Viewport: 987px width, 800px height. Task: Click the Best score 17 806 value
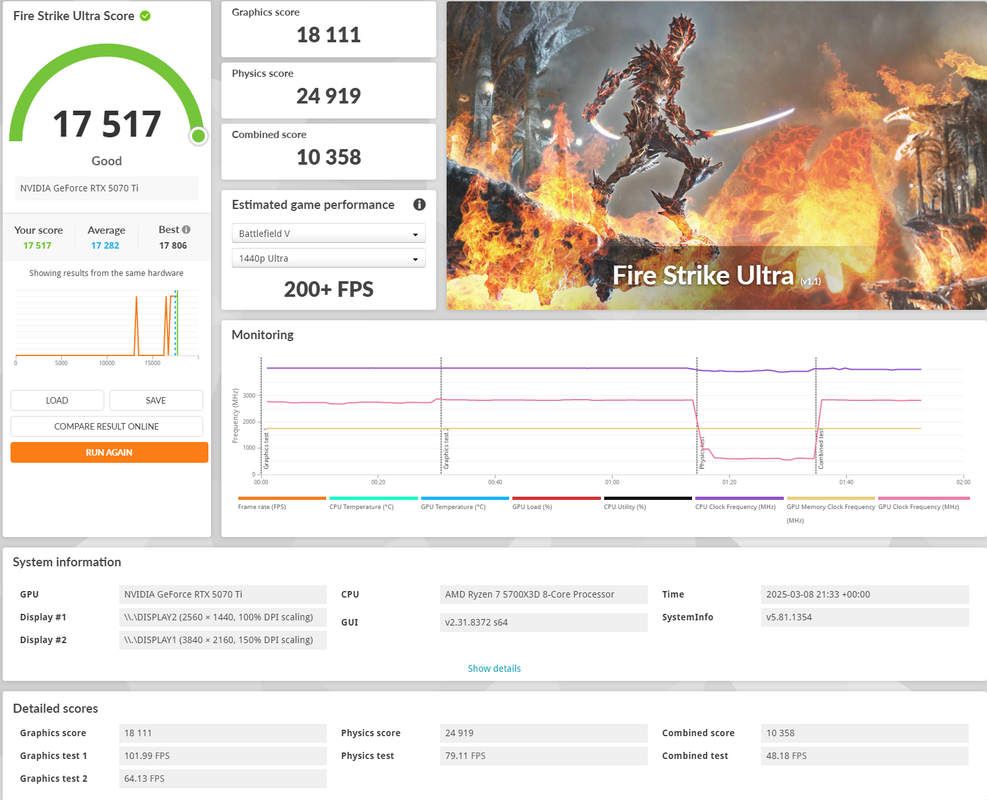173,245
